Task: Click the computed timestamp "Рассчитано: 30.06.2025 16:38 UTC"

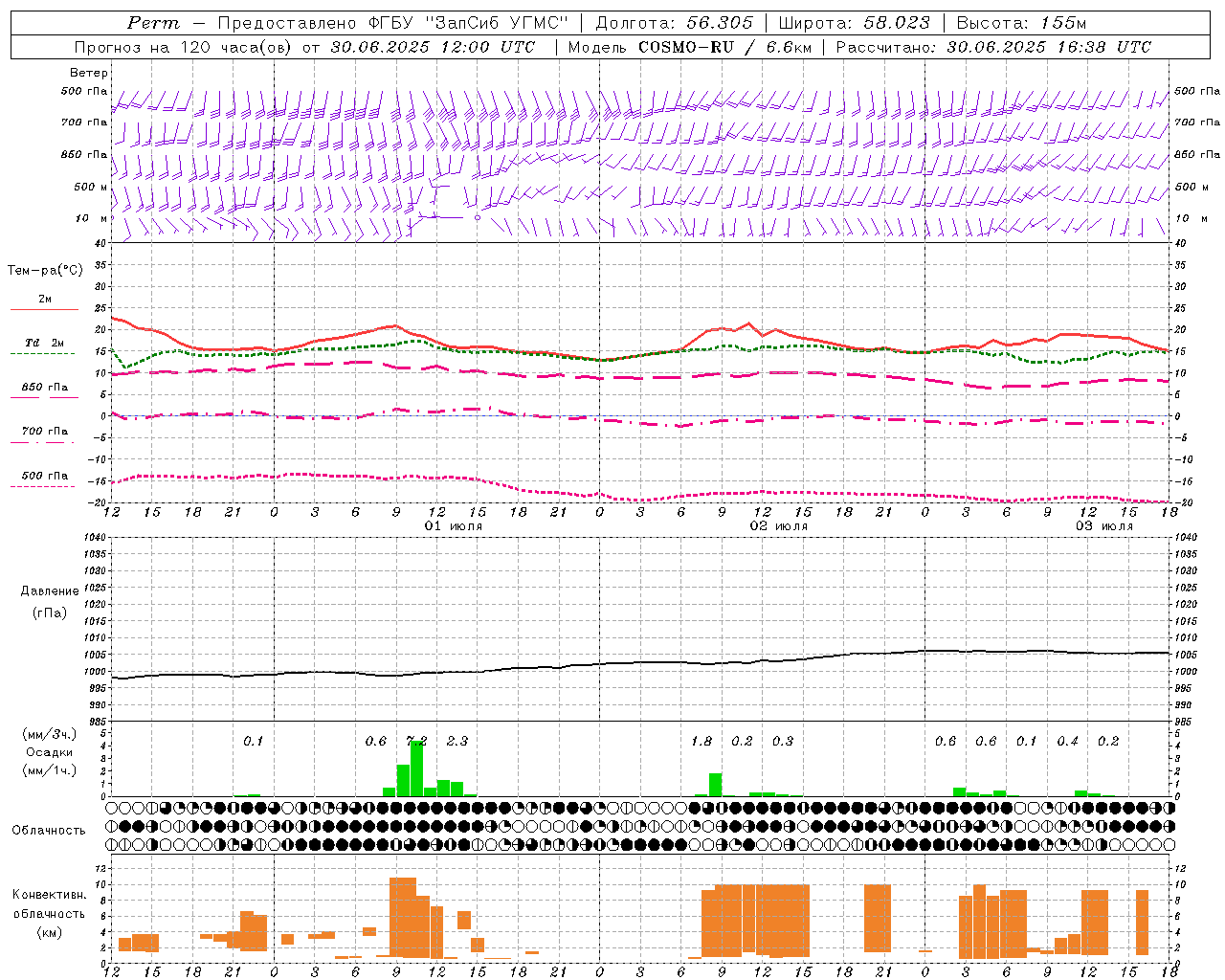Action: (x=993, y=47)
